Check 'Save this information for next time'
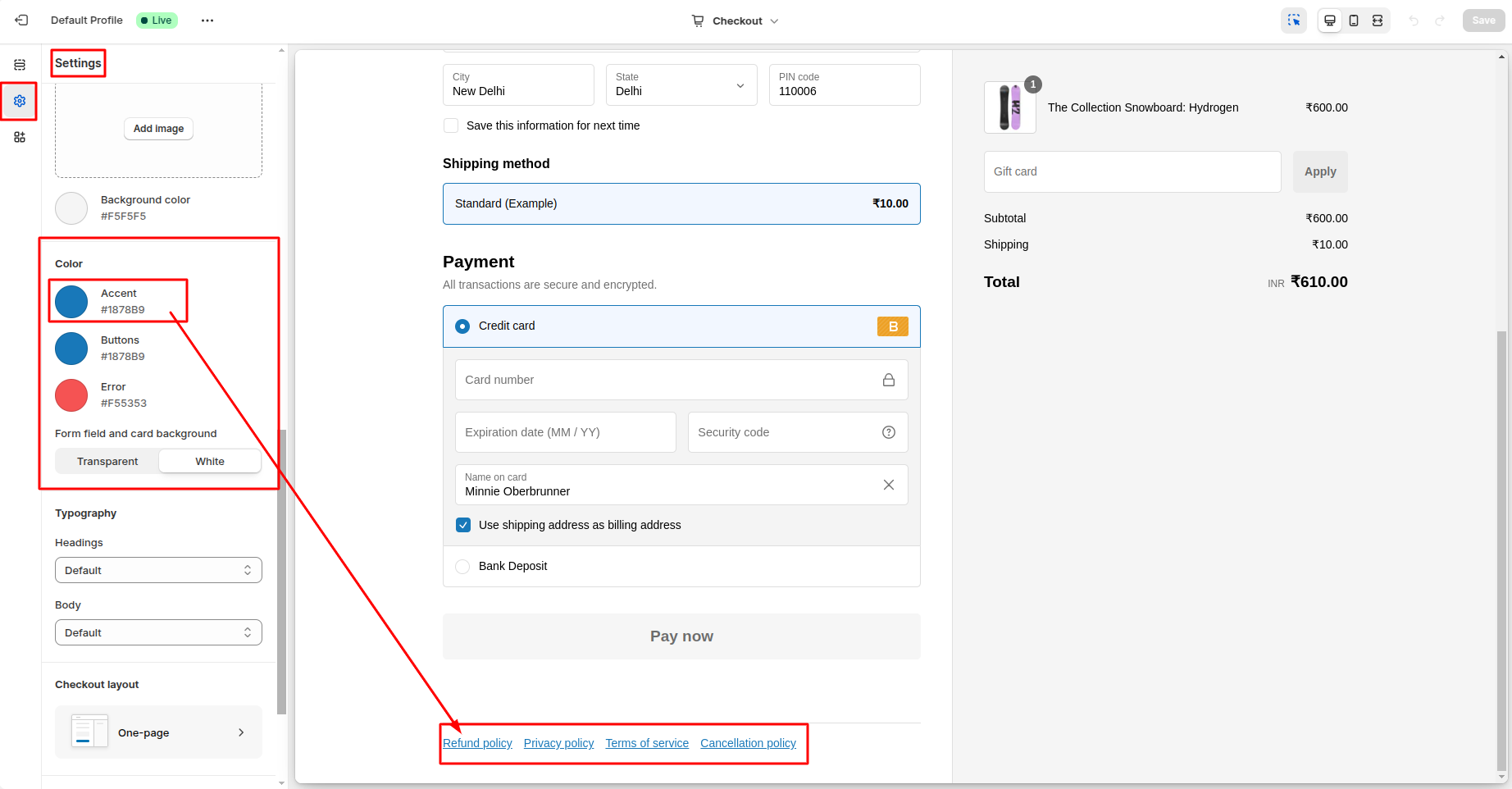The width and height of the screenshot is (1512, 789). (x=451, y=125)
